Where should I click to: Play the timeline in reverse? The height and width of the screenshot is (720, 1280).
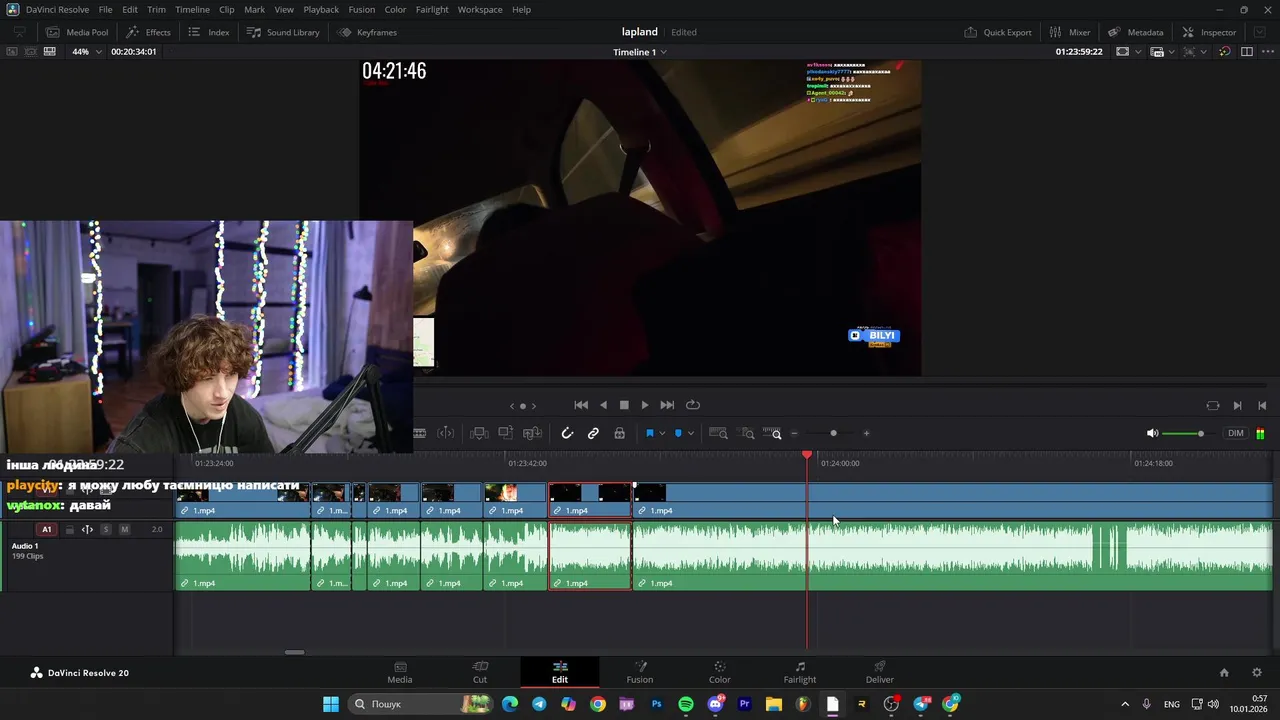click(603, 405)
